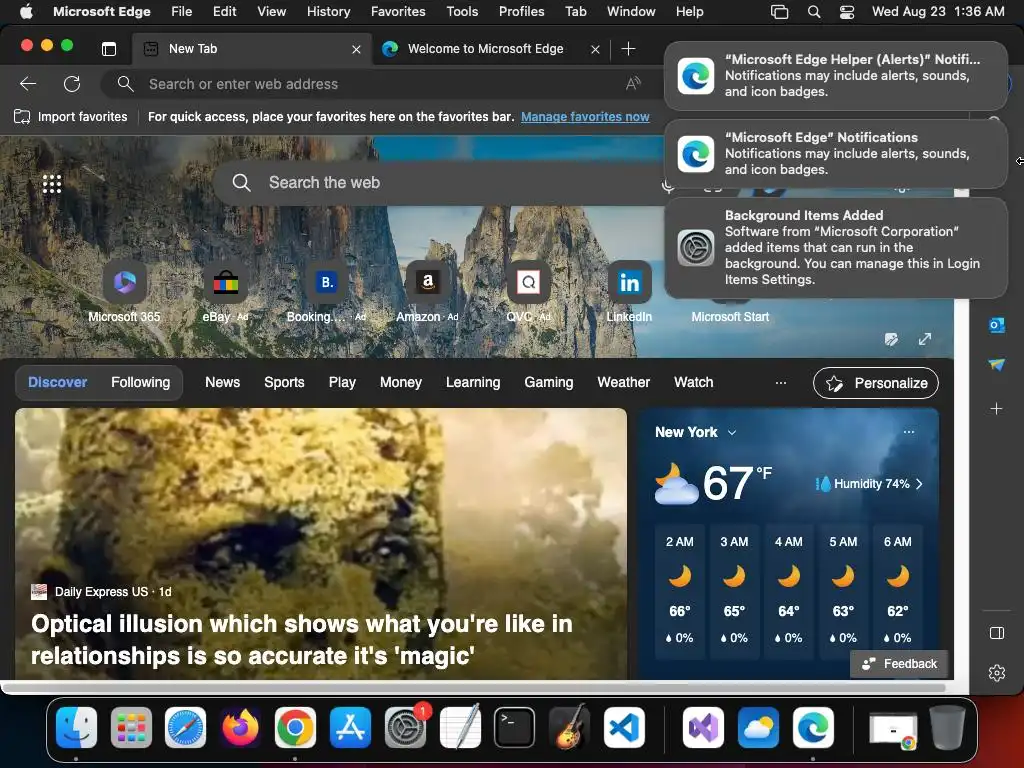Select the Weather category tab

pyautogui.click(x=624, y=383)
